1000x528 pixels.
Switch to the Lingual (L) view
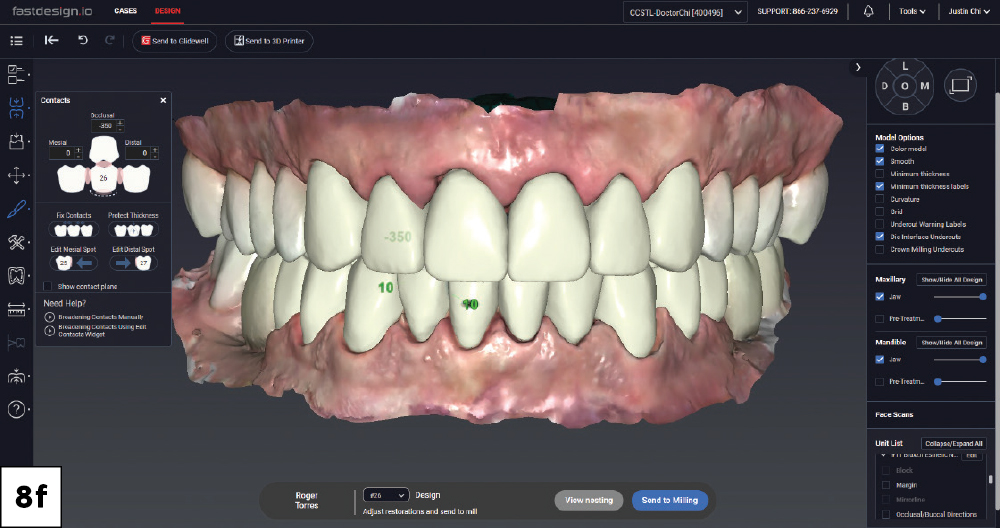[x=904, y=66]
